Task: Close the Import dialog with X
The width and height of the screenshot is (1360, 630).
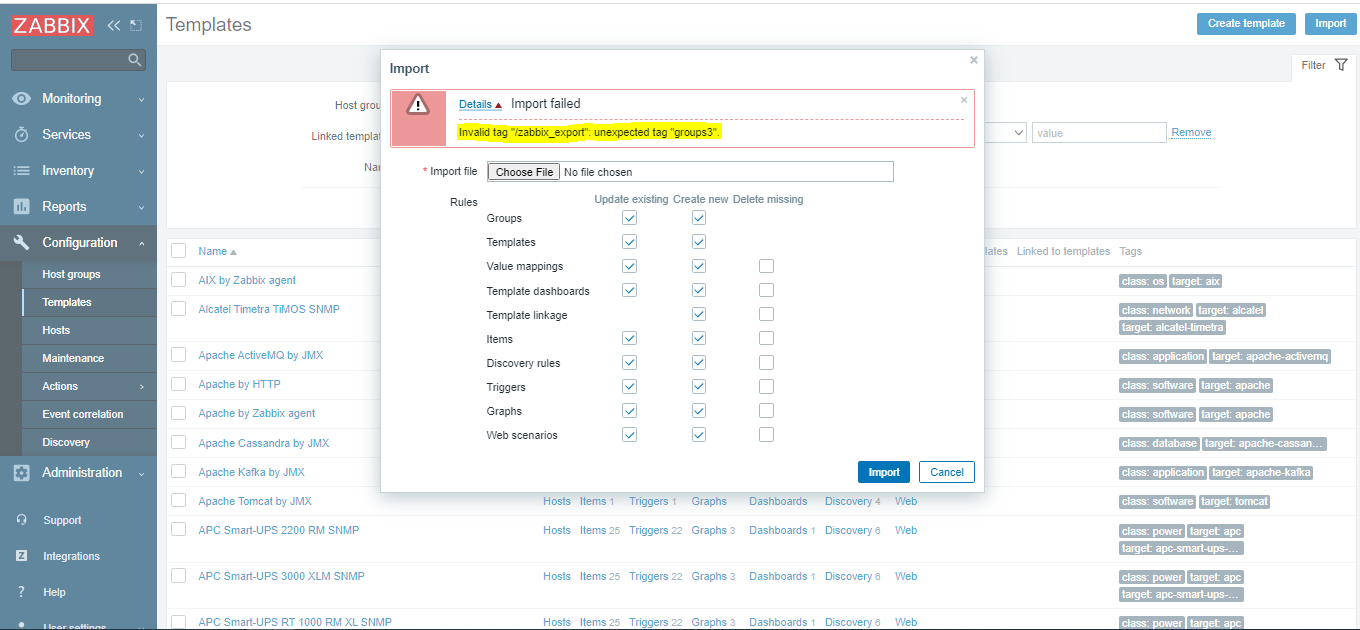Action: 973,60
